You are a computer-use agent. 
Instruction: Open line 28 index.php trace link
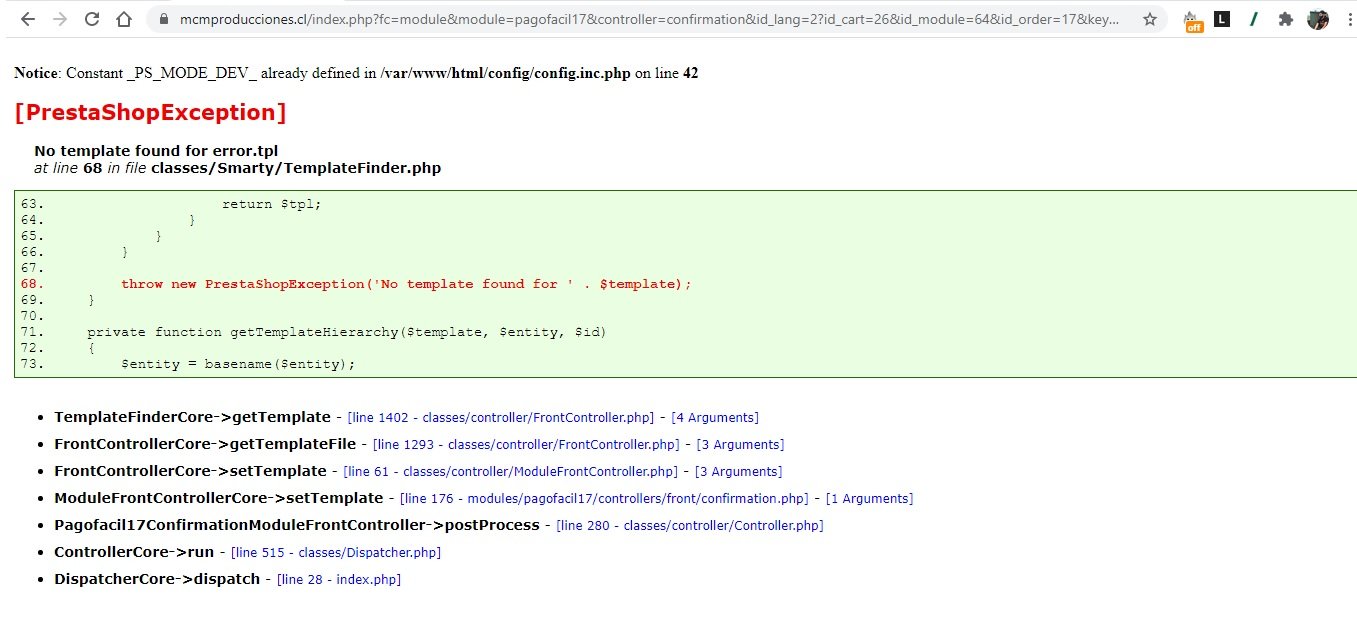click(x=339, y=579)
